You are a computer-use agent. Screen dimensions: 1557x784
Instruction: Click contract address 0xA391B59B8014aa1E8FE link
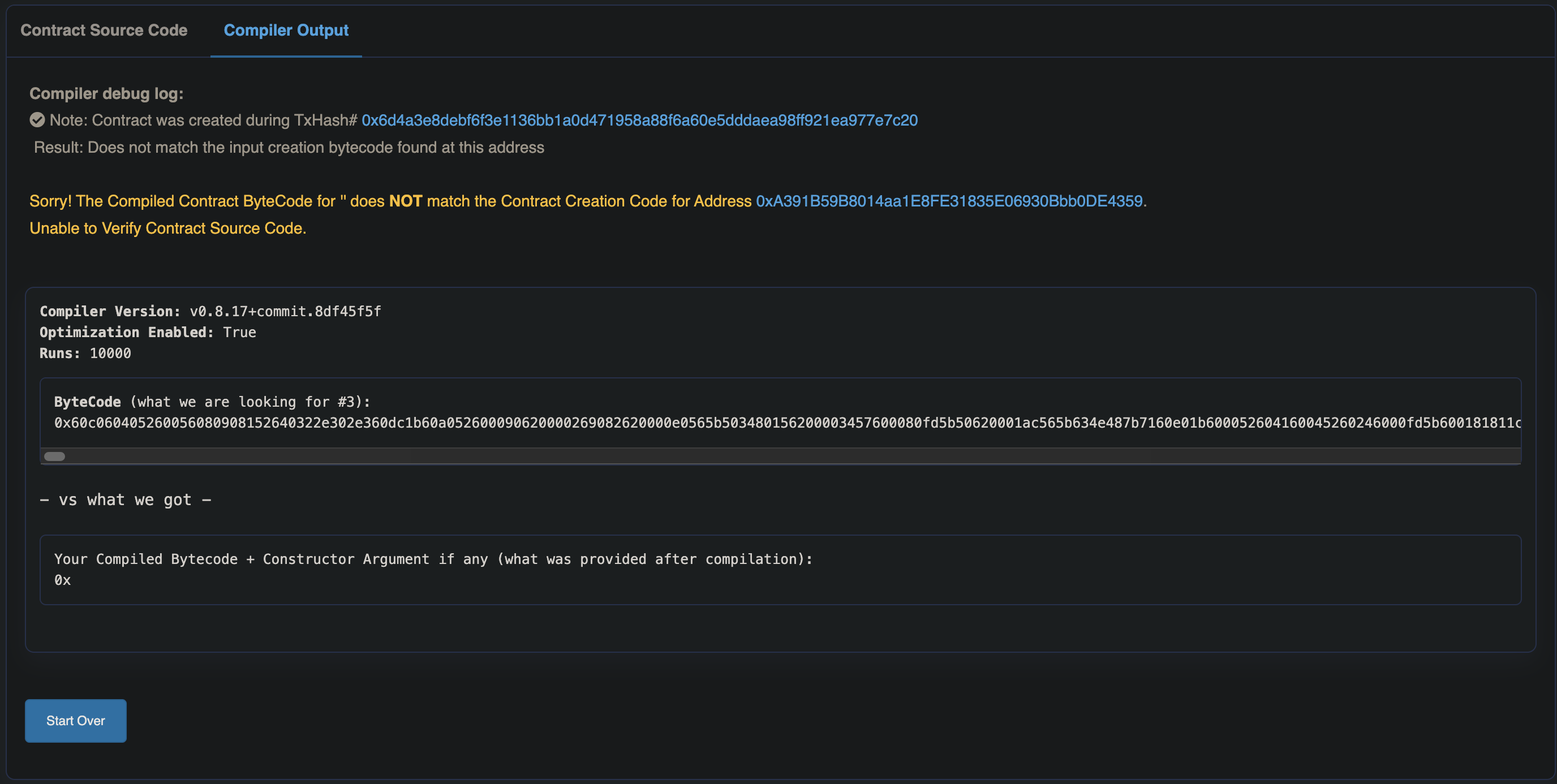949,201
